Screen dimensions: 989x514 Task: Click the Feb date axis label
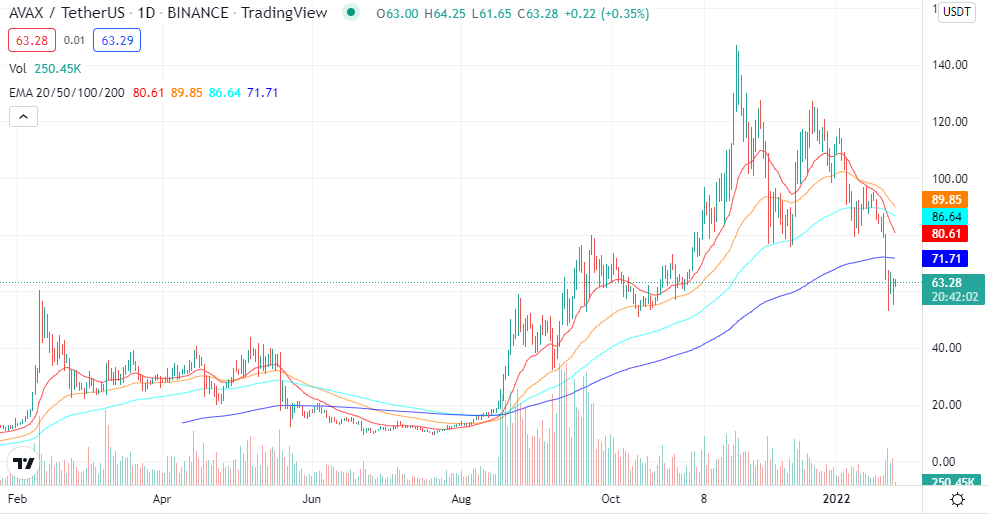pos(17,499)
